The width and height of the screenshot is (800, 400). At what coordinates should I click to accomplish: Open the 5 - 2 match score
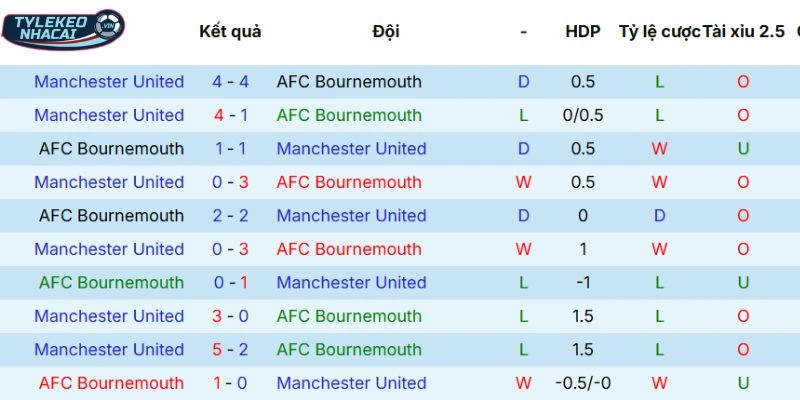(231, 350)
